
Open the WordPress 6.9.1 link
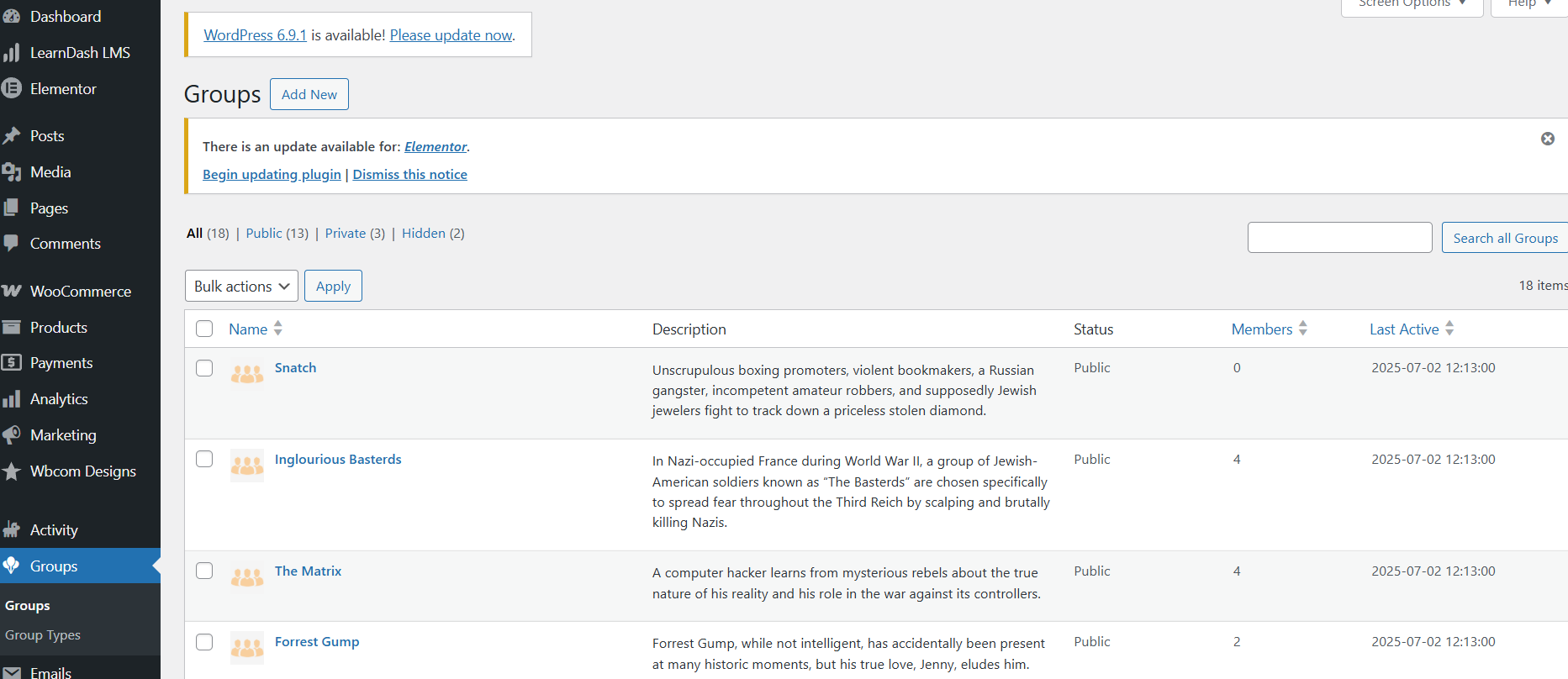point(255,35)
